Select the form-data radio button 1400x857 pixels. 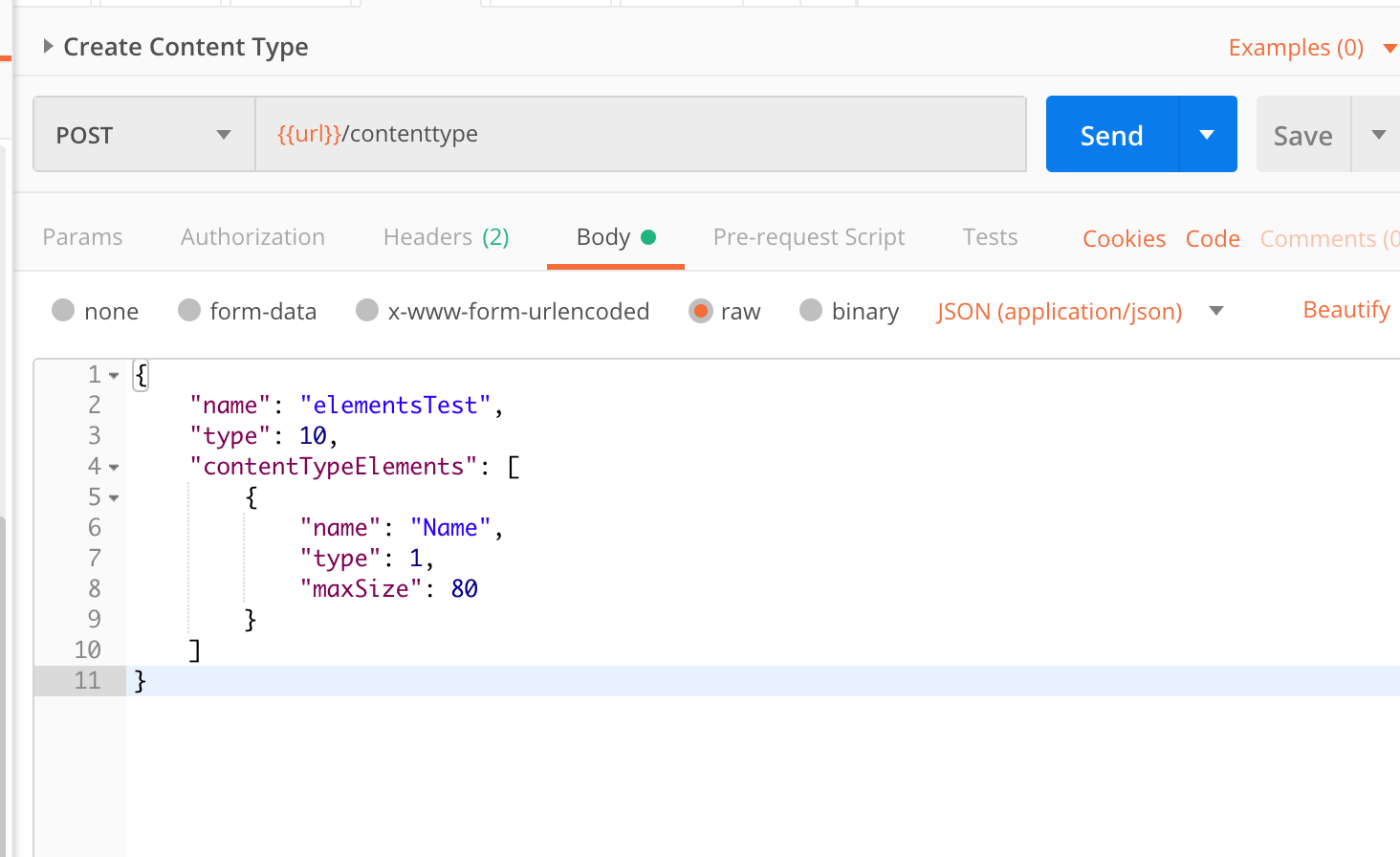click(189, 311)
